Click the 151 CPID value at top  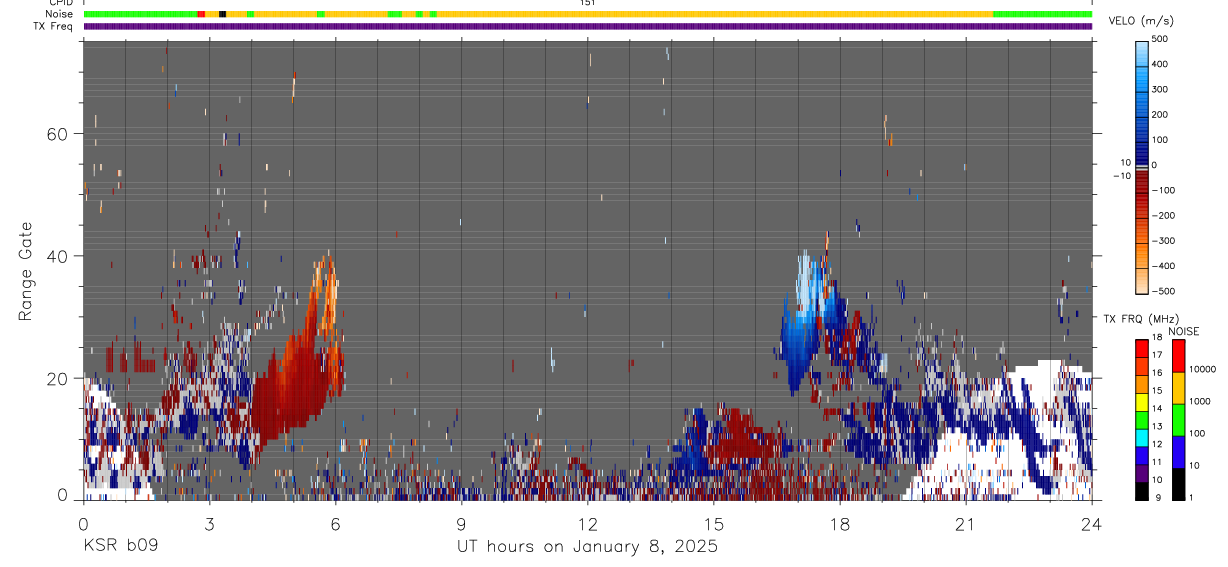[587, 3]
